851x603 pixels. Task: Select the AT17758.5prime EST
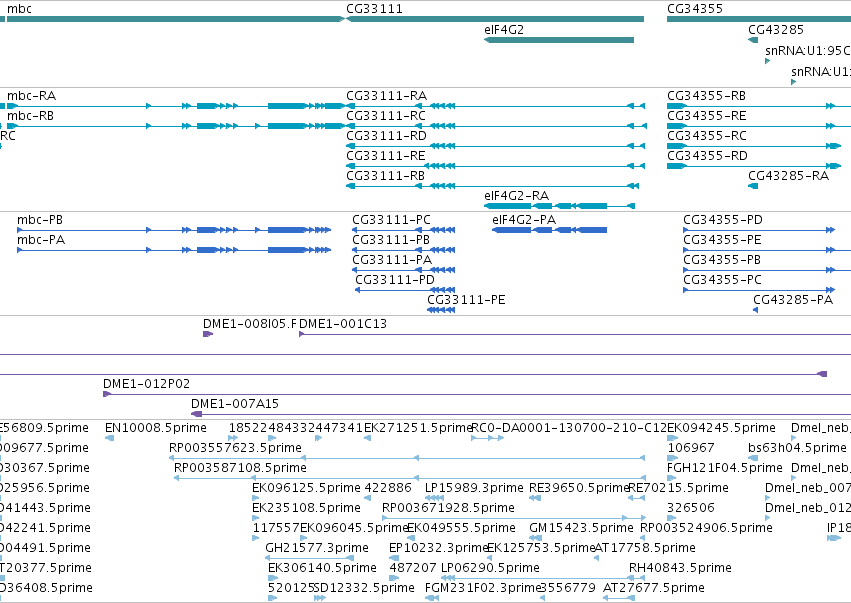[x=596, y=558]
